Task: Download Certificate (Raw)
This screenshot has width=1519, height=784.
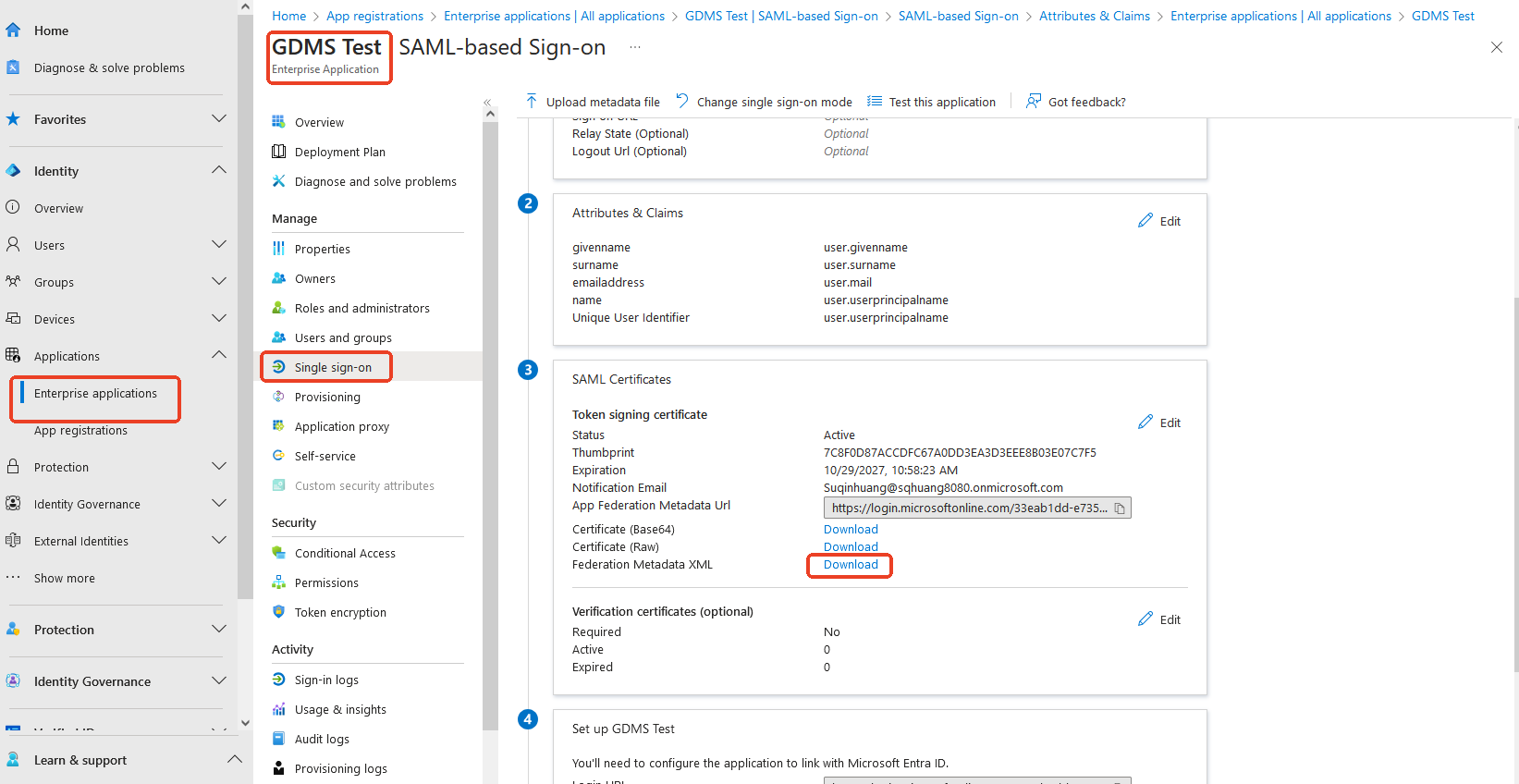Action: pyautogui.click(x=851, y=547)
